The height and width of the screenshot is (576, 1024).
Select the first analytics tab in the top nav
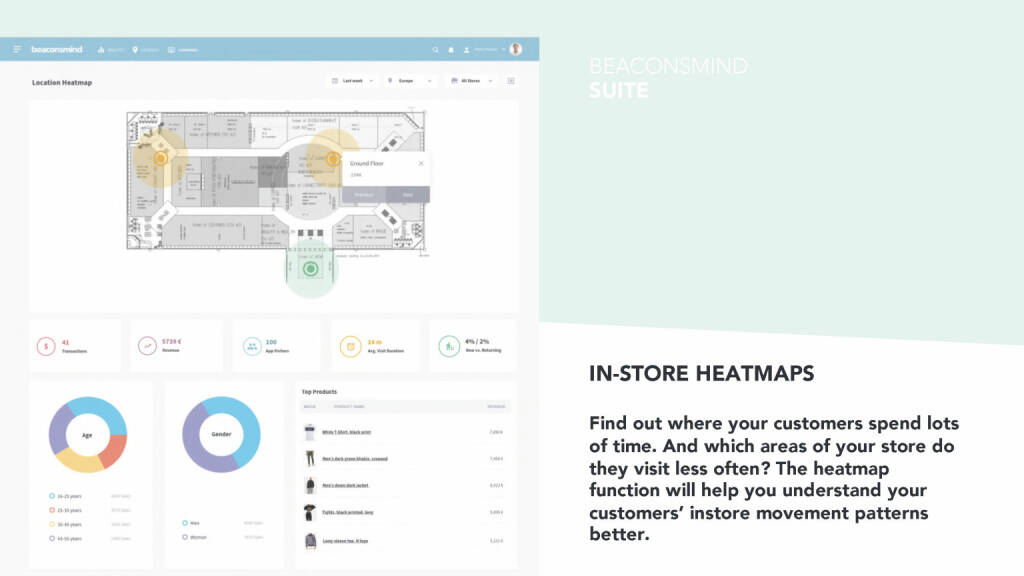coord(111,49)
